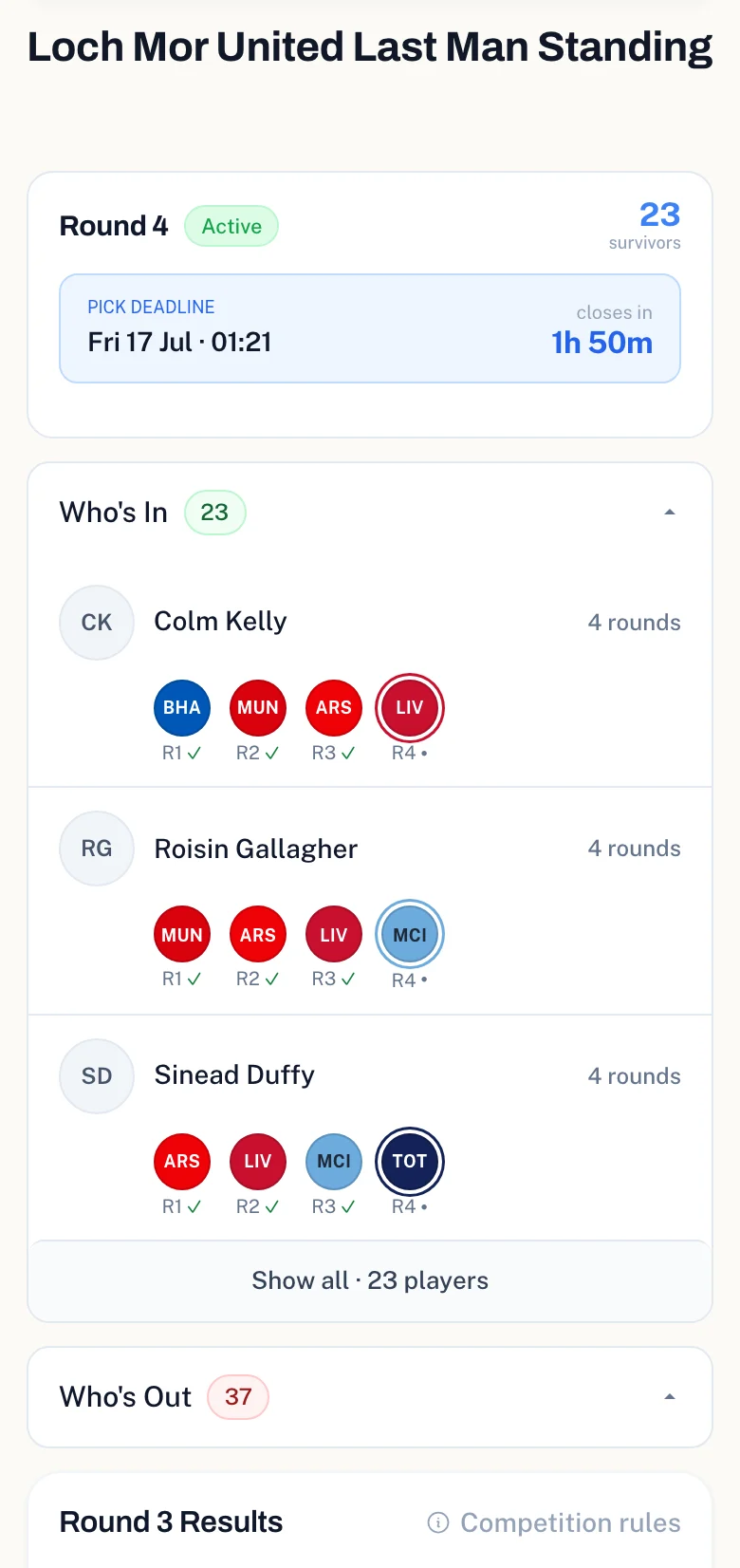The height and width of the screenshot is (1568, 740).
Task: Click the SD avatar for Sinead Duffy
Action: coord(97,1076)
